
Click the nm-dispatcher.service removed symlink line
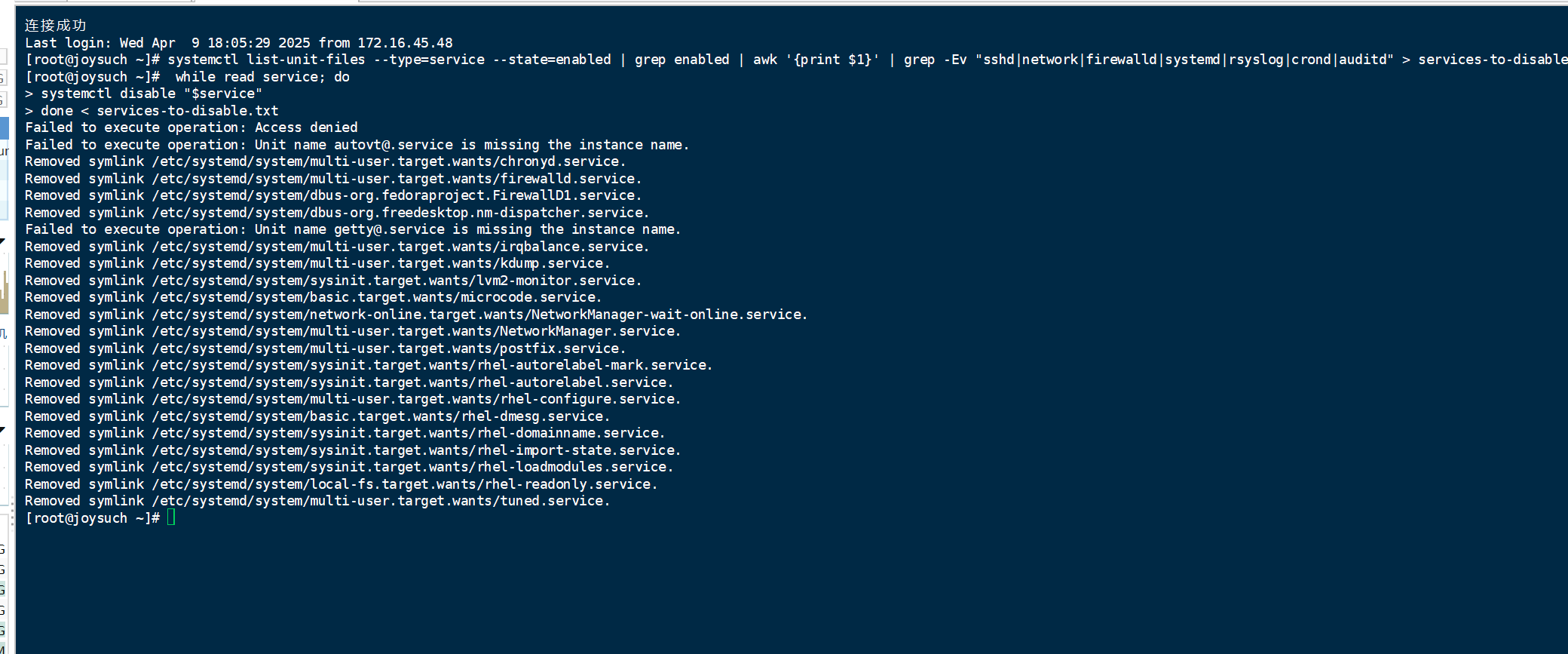tap(337, 213)
